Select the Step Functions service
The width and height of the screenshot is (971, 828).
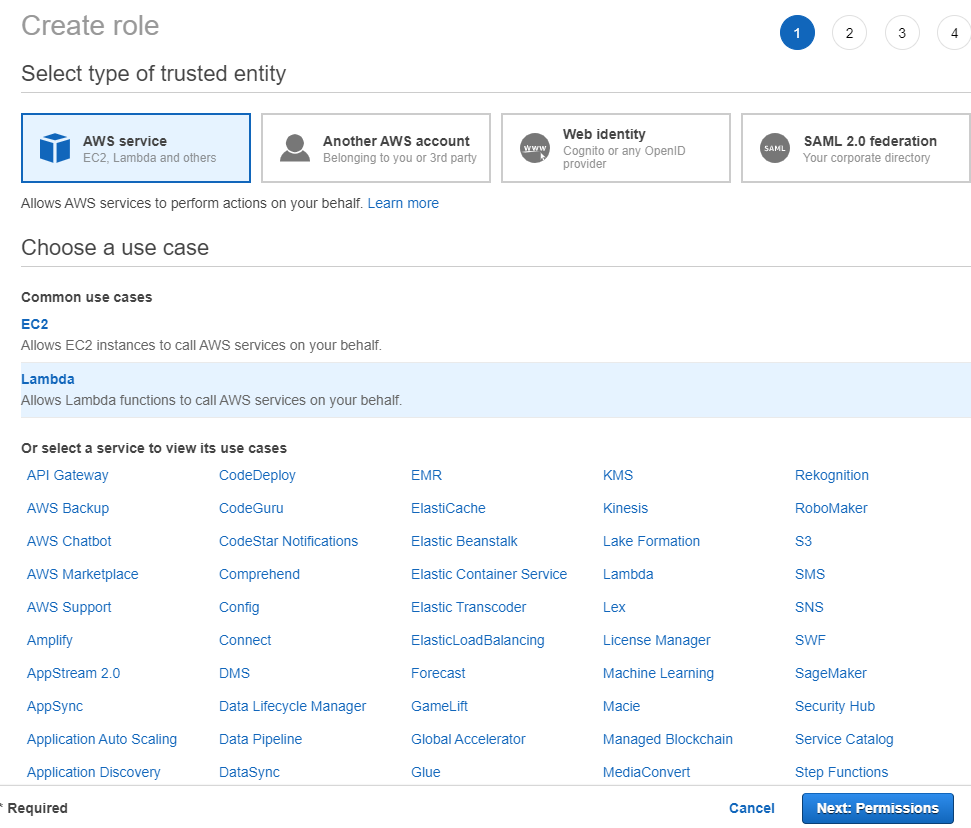(842, 772)
